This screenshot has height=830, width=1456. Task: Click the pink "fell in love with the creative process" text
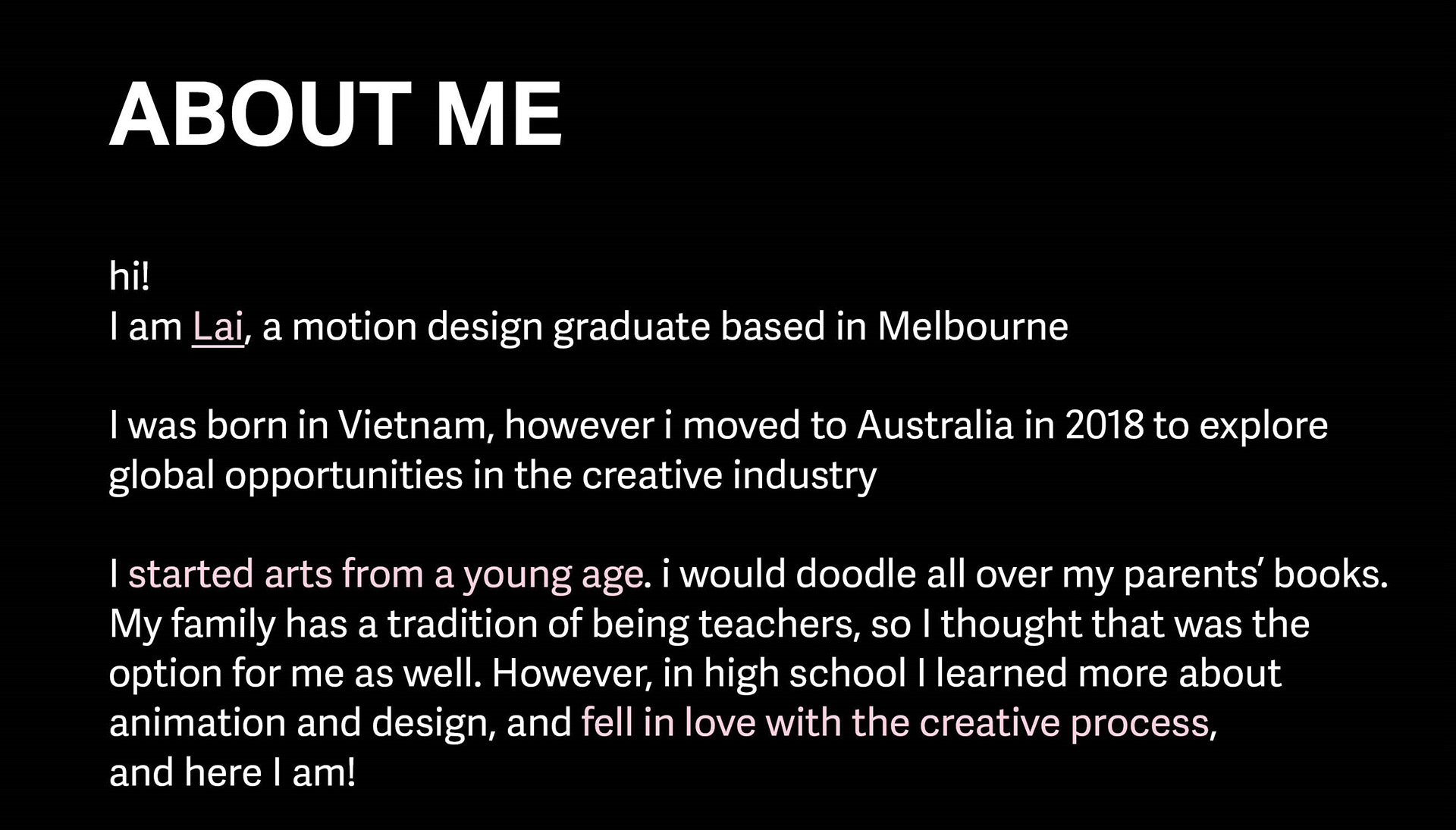(895, 722)
